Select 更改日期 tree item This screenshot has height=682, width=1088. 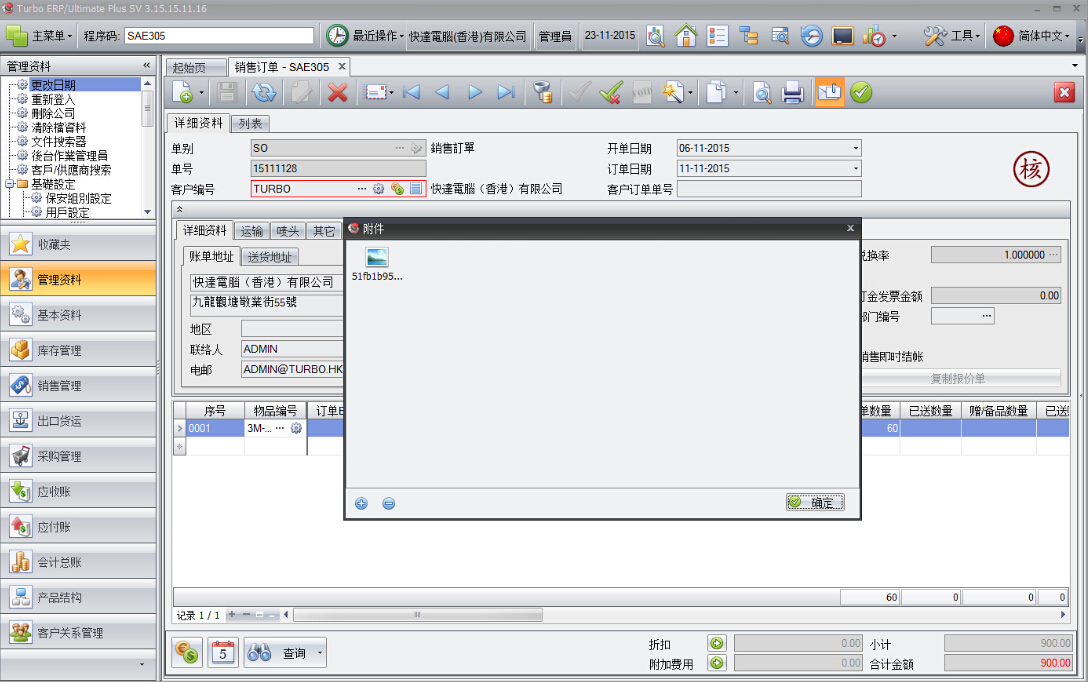pos(53,85)
